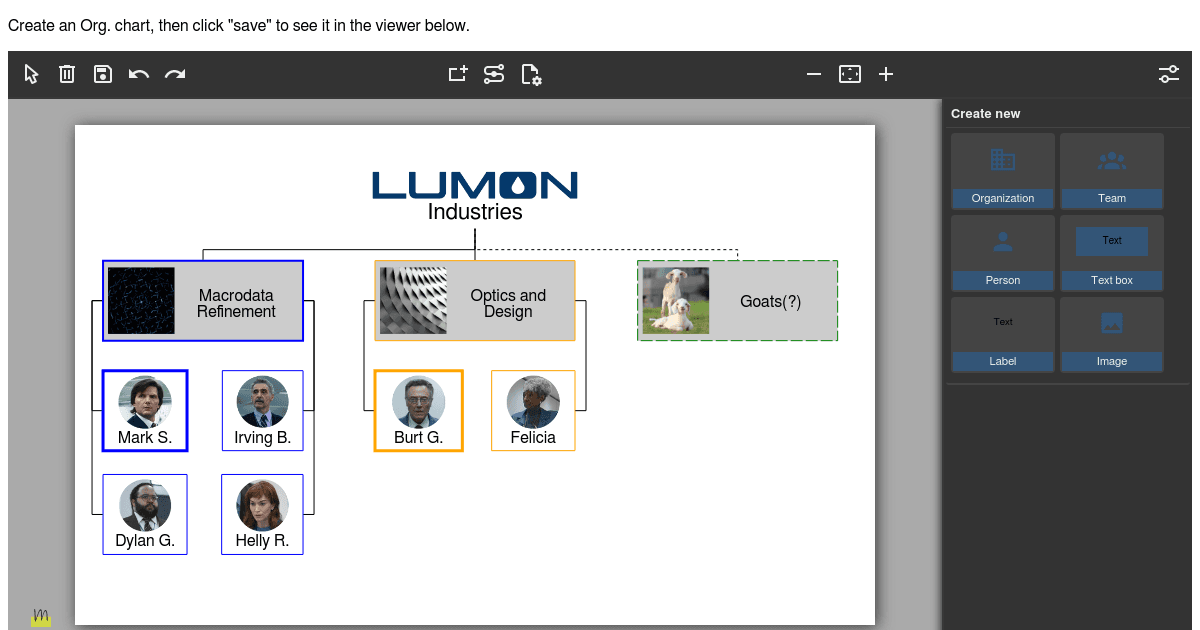
Task: Insert an Image from the sidebar
Action: (1112, 333)
